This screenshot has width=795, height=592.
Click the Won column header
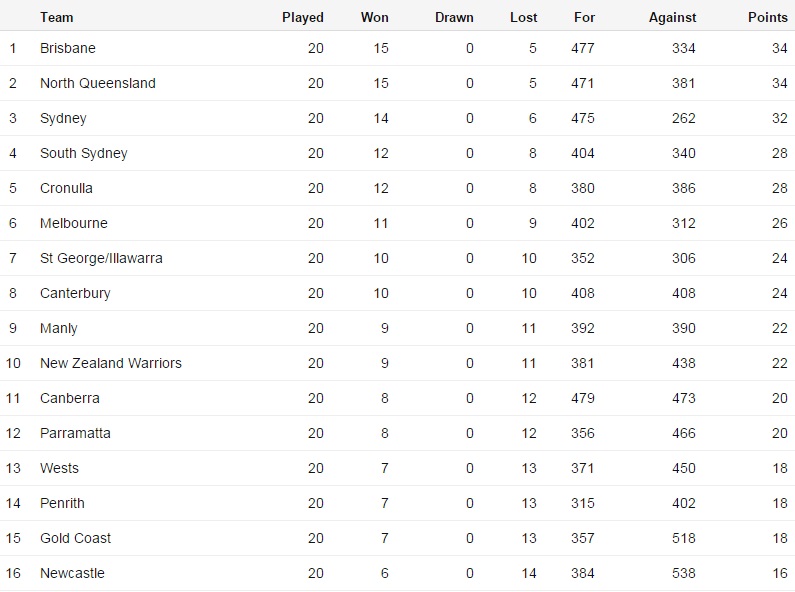point(375,17)
